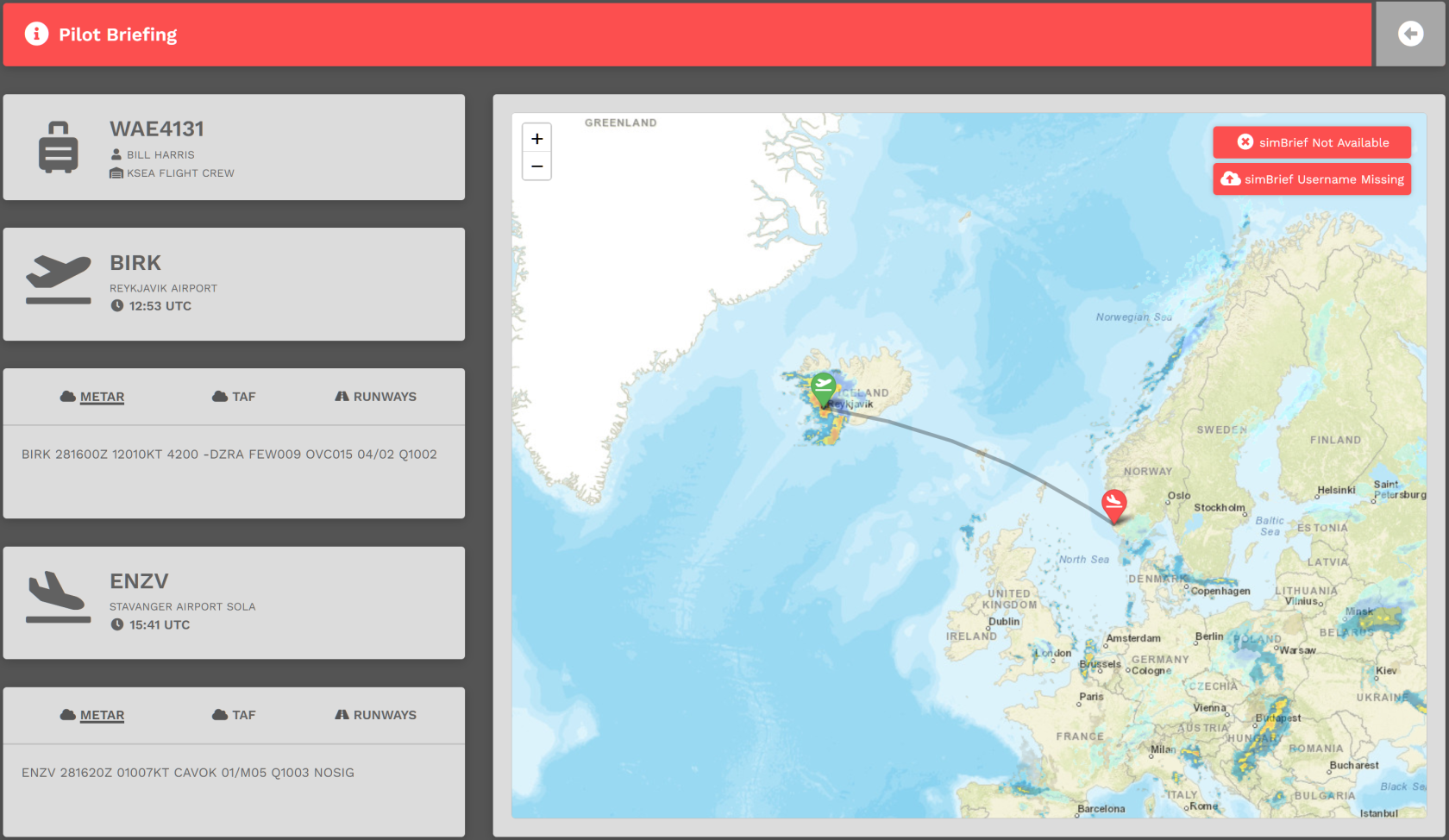
Task: Click the green departure marker on Iceland
Action: (x=824, y=389)
